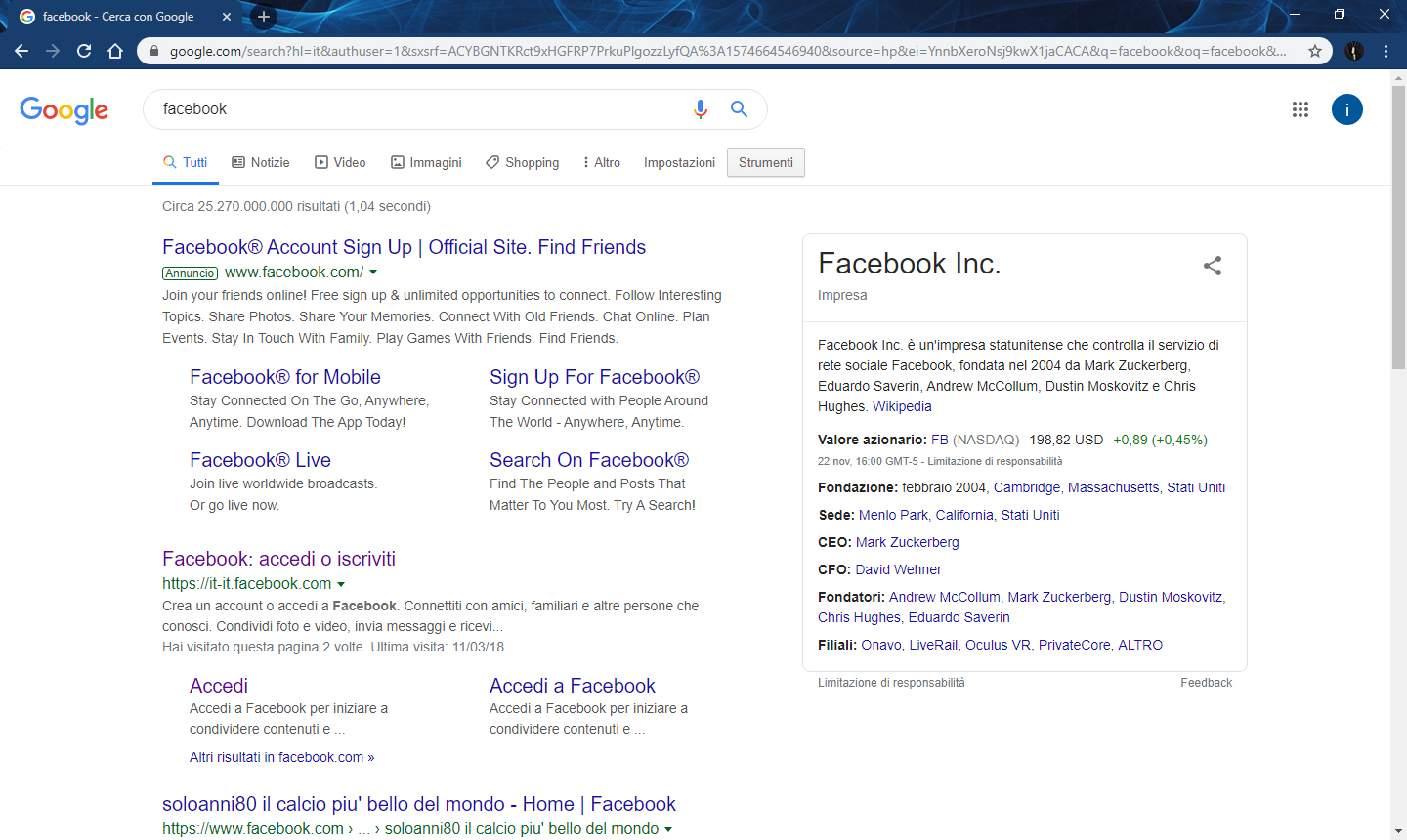
Task: Go to the browser home page icon
Action: 115,51
